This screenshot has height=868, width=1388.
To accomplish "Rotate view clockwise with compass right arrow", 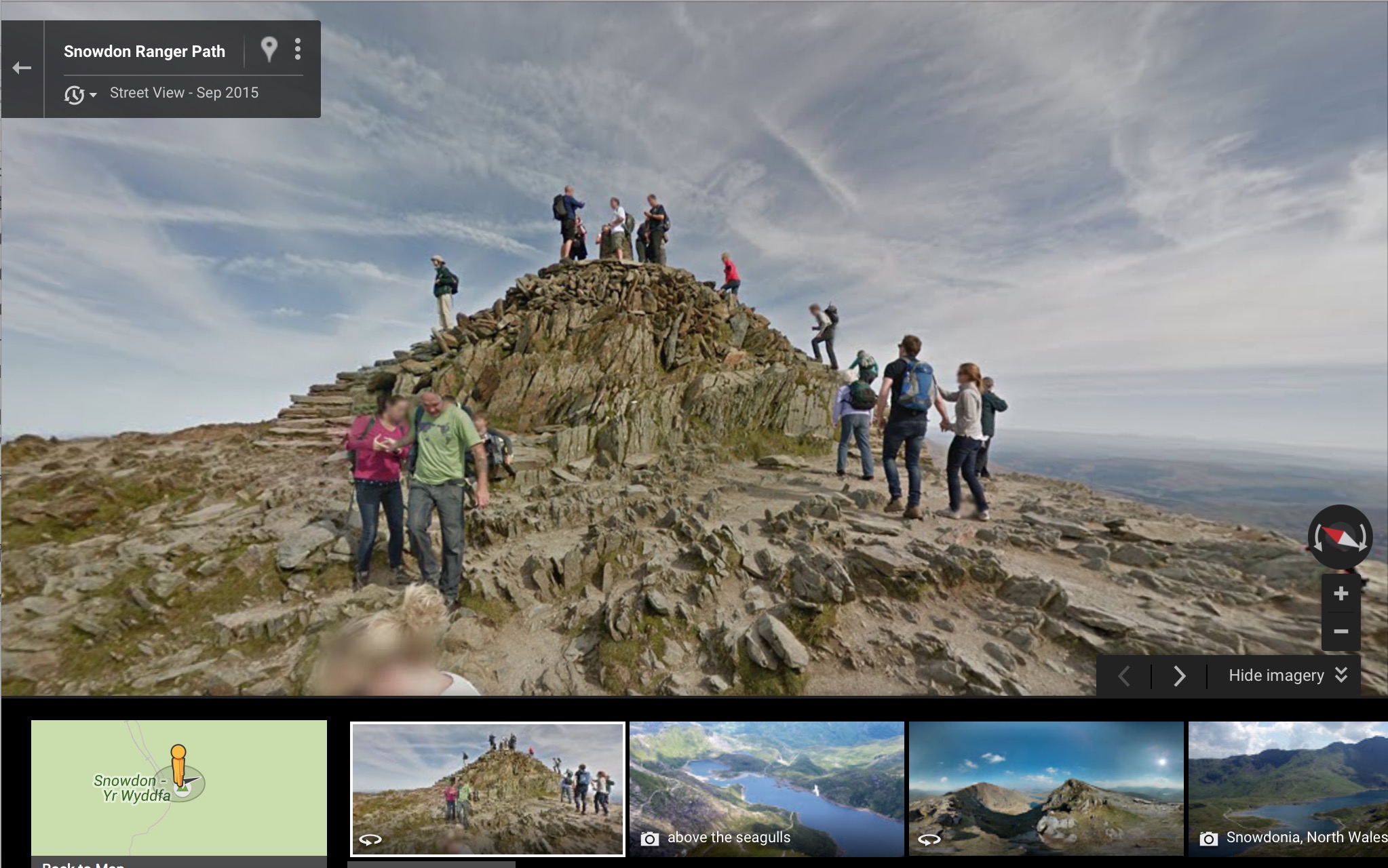I will point(1362,539).
